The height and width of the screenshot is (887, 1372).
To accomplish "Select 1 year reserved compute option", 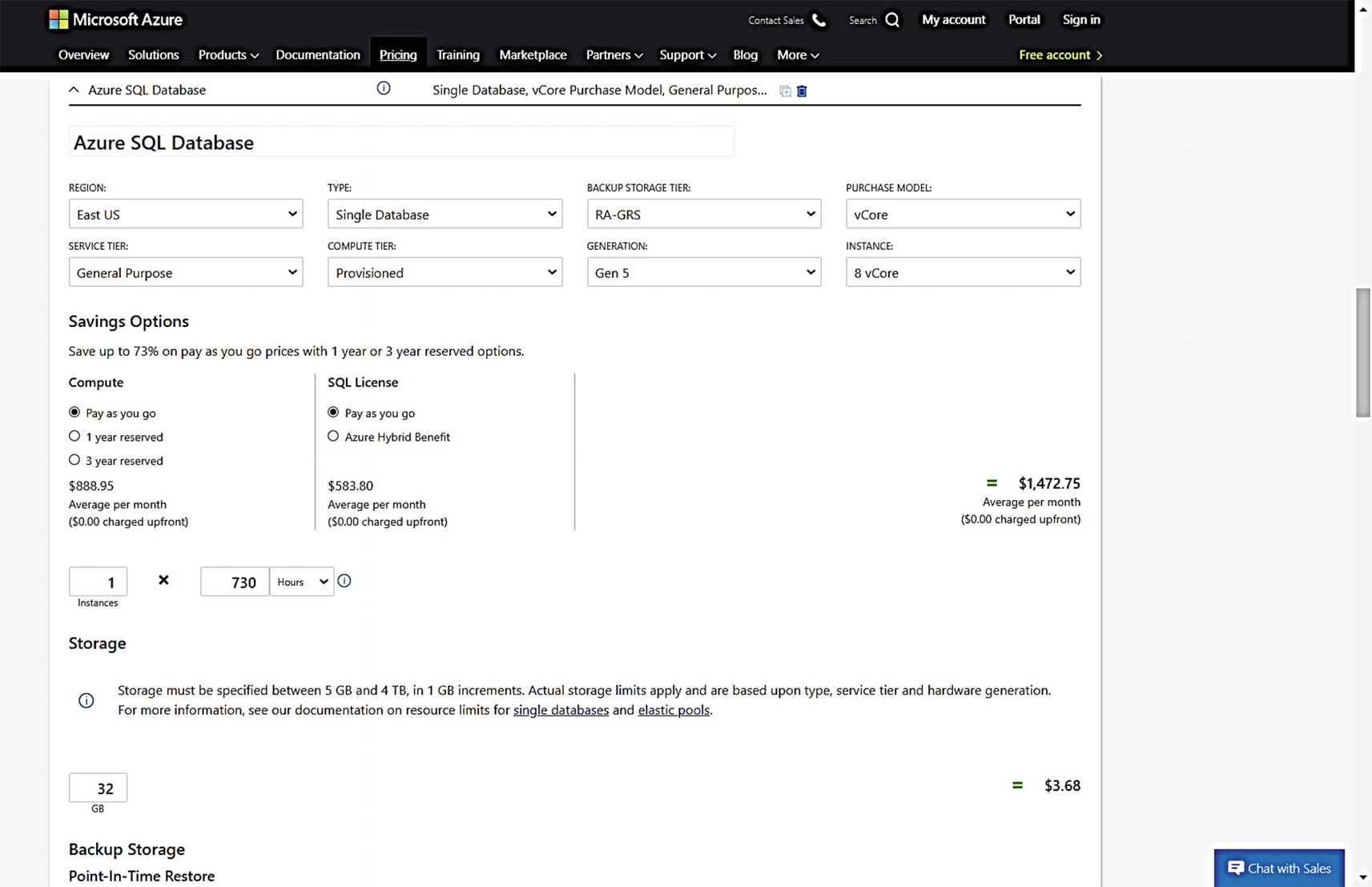I will point(74,436).
